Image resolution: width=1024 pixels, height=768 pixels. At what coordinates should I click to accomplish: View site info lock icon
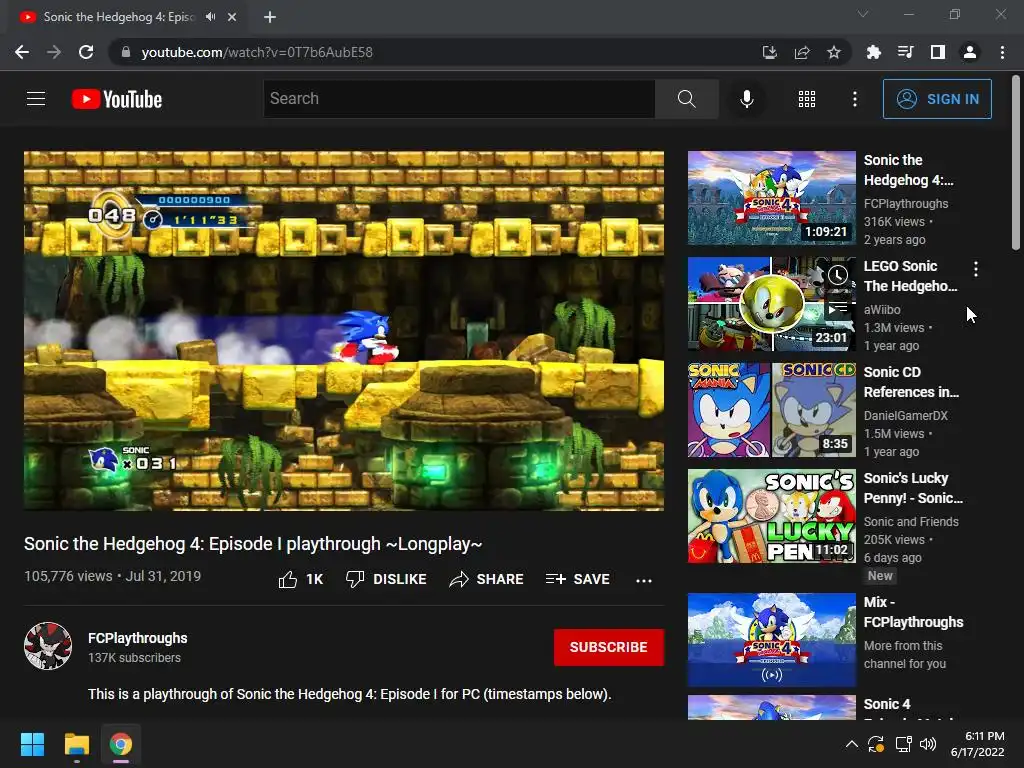coord(125,52)
